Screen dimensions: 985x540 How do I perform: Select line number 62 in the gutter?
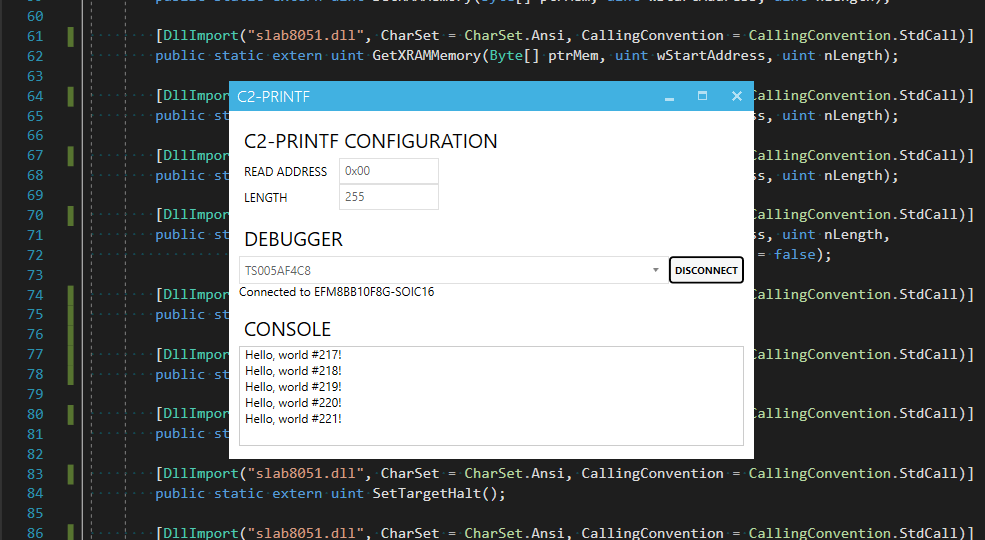(35, 55)
